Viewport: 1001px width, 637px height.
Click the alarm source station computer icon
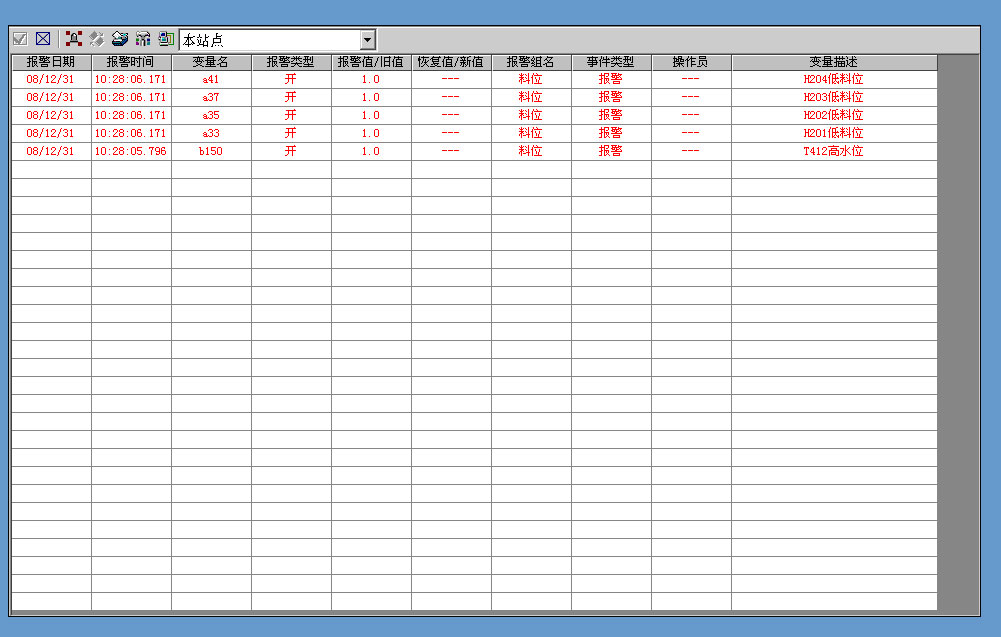(x=166, y=39)
